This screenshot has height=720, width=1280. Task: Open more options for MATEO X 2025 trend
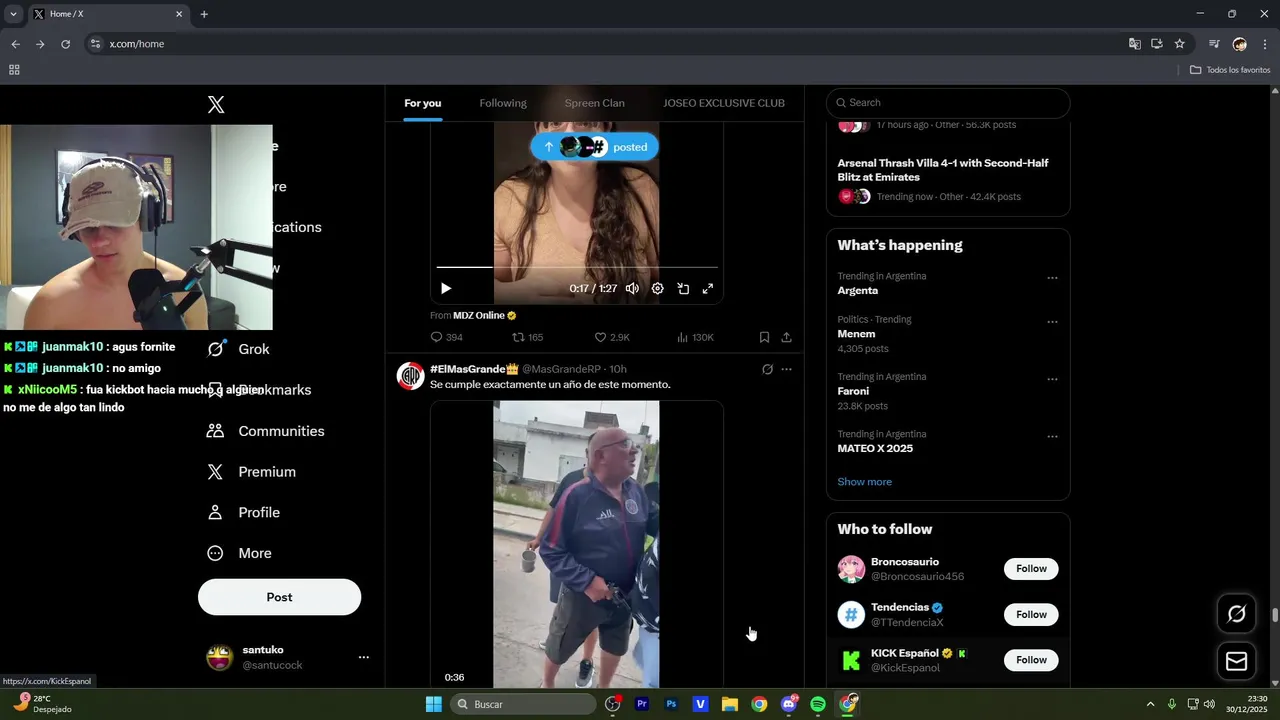coord(1052,437)
